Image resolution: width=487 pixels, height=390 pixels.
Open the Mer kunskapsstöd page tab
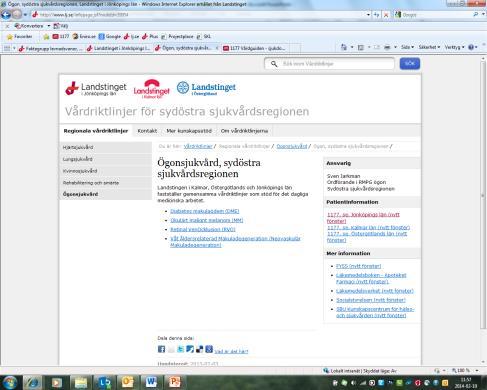point(189,131)
